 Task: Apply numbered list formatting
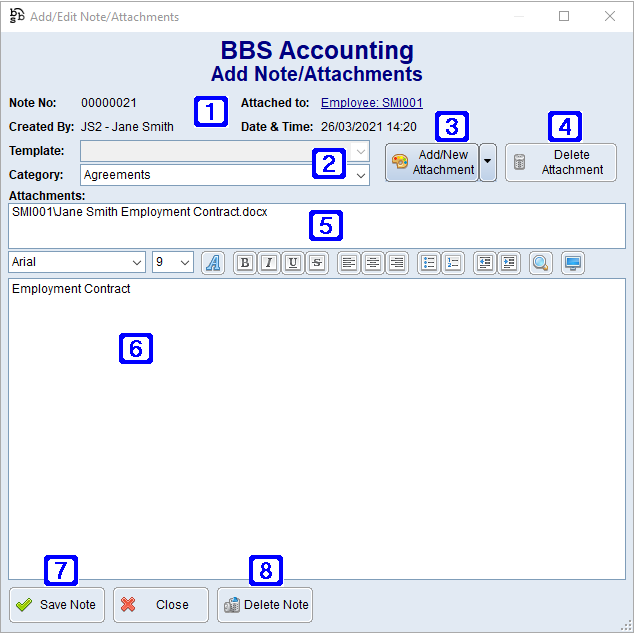pos(453,263)
